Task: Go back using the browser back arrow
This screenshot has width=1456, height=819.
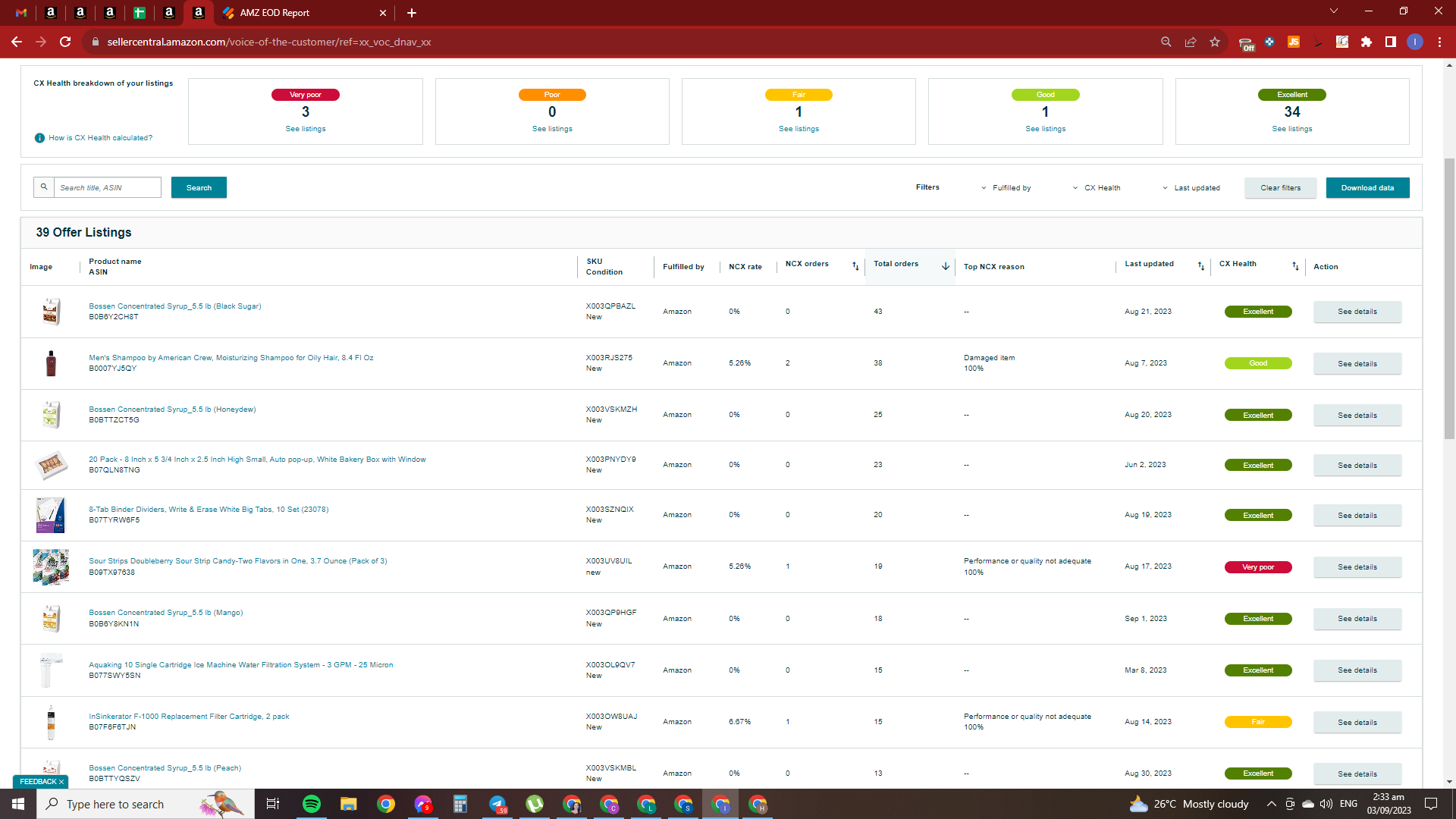Action: click(x=17, y=42)
